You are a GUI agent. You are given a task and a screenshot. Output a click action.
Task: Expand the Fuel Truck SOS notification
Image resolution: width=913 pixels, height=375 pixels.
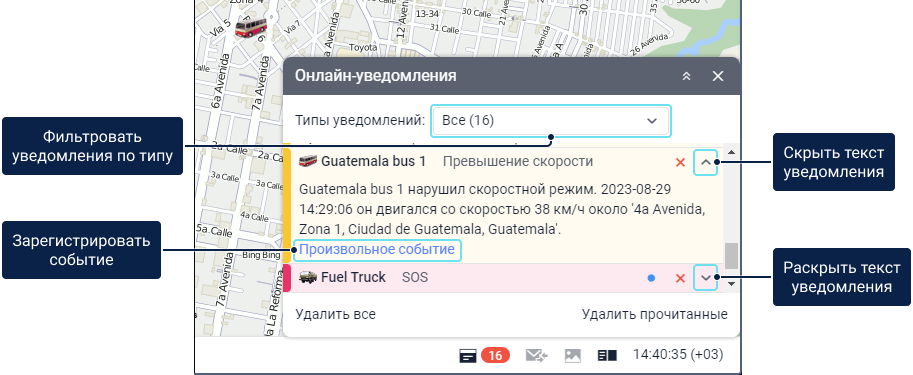[x=706, y=278]
